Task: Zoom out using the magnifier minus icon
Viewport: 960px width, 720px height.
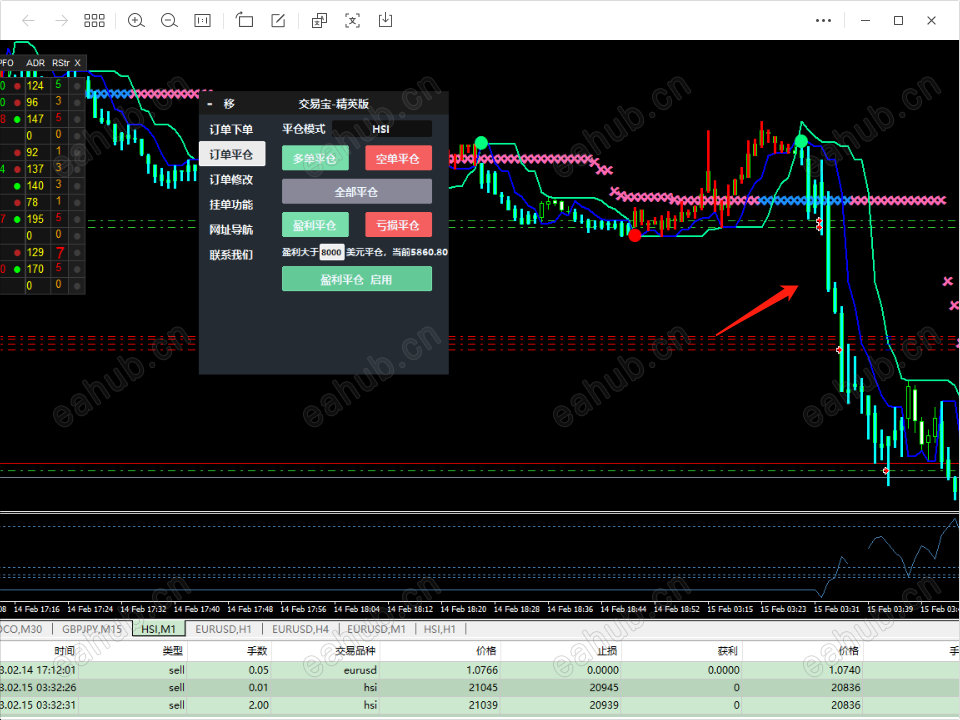Action: click(169, 21)
